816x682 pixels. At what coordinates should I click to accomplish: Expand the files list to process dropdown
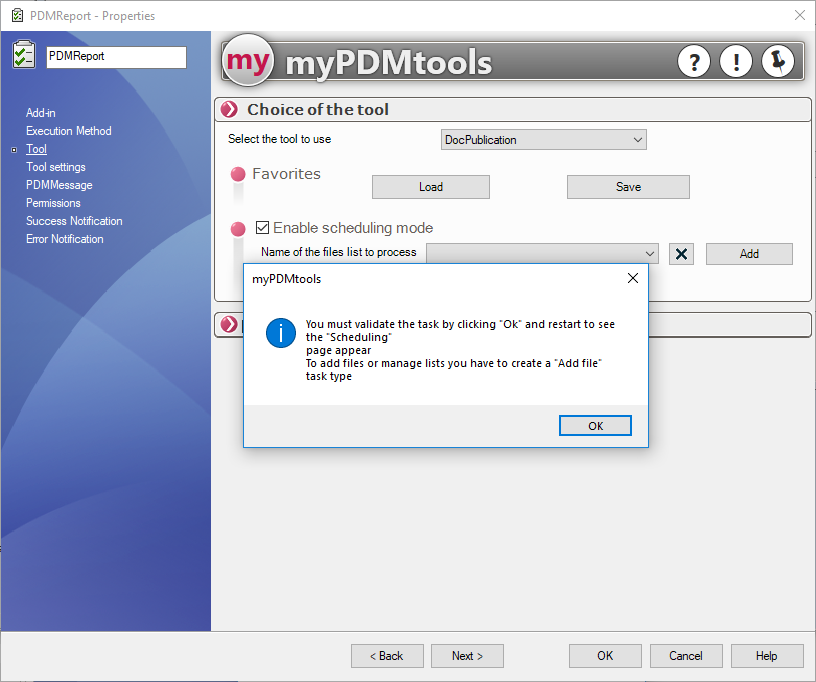[x=651, y=254]
